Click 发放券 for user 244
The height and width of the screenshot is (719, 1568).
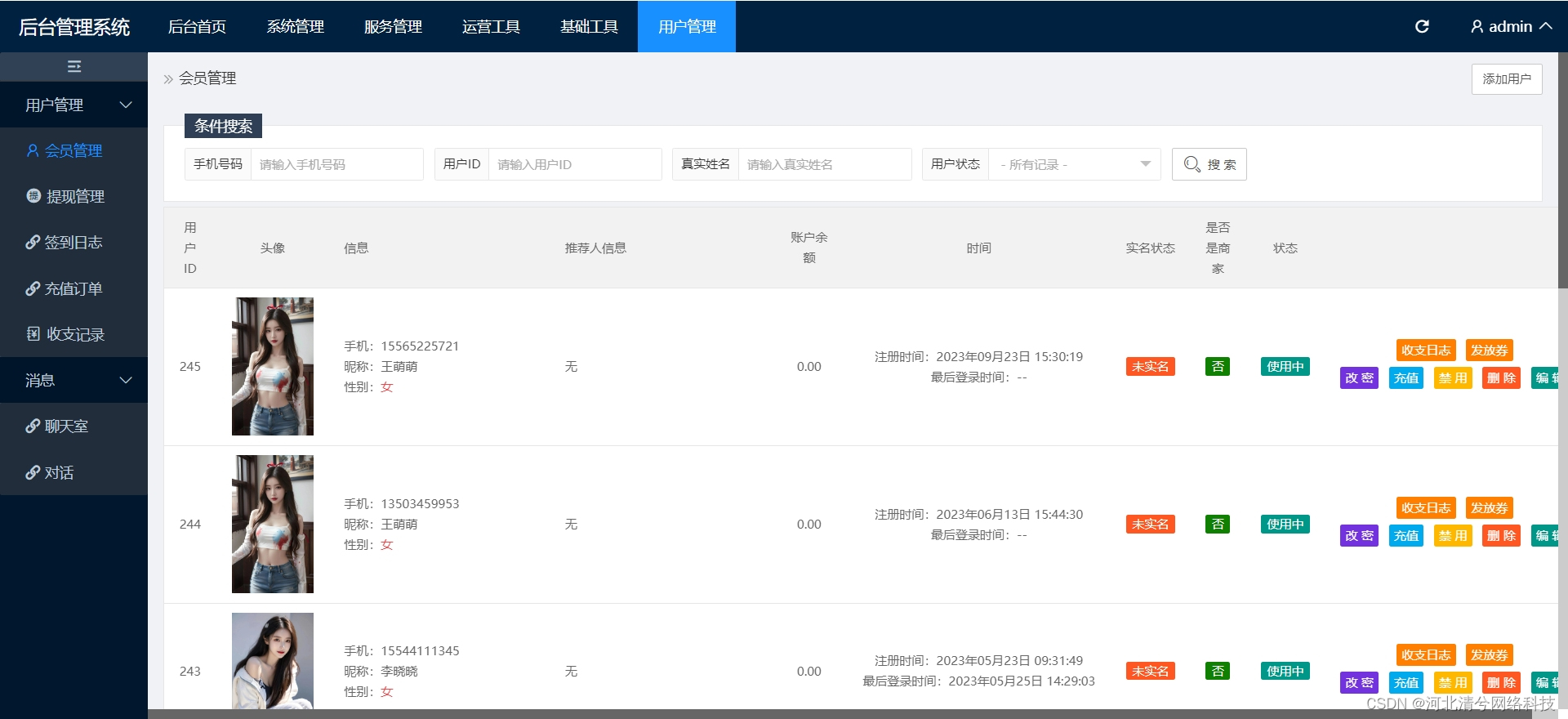click(x=1490, y=507)
